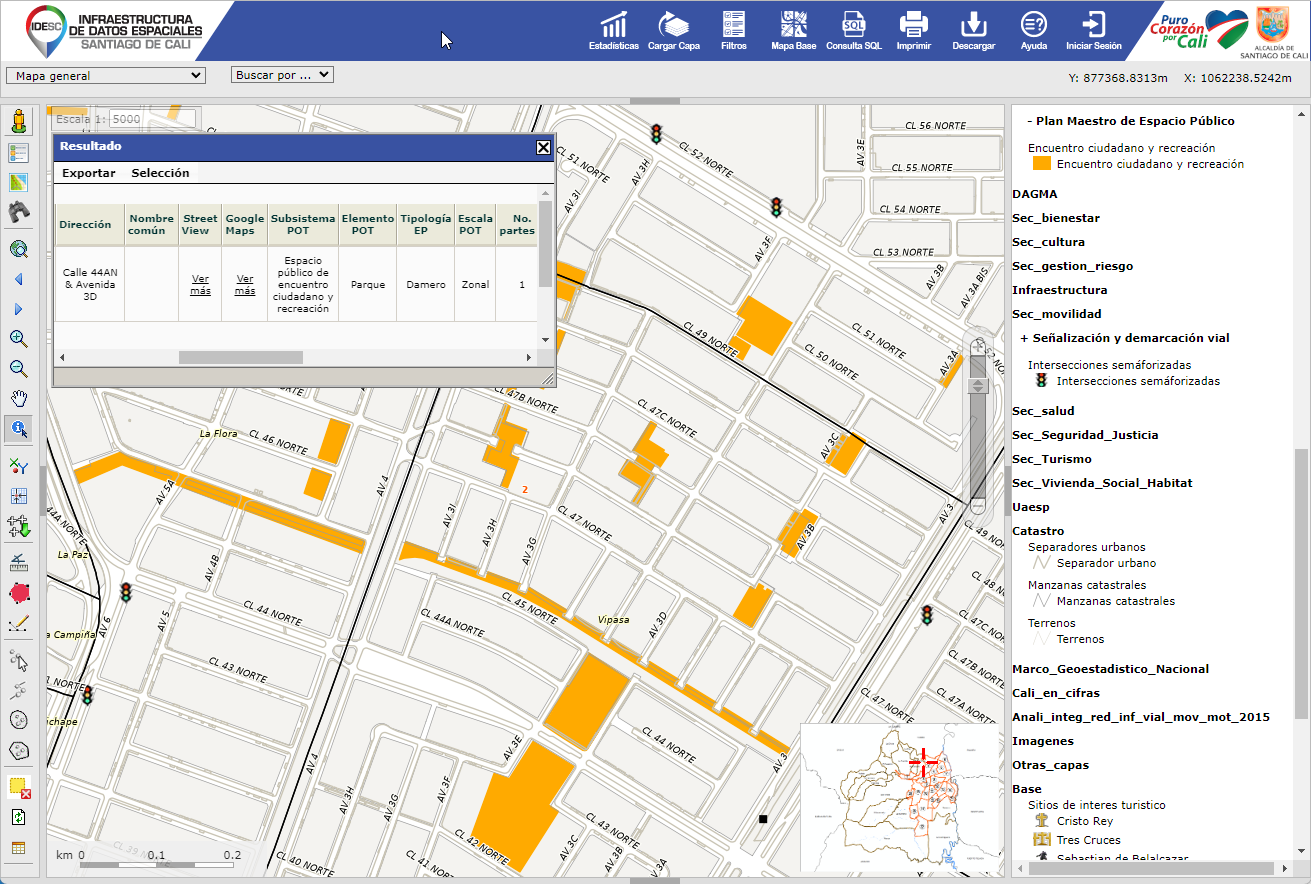Expand the Imagenes layer group
Screen dimensions: 1311x884
pyautogui.click(x=1043, y=741)
